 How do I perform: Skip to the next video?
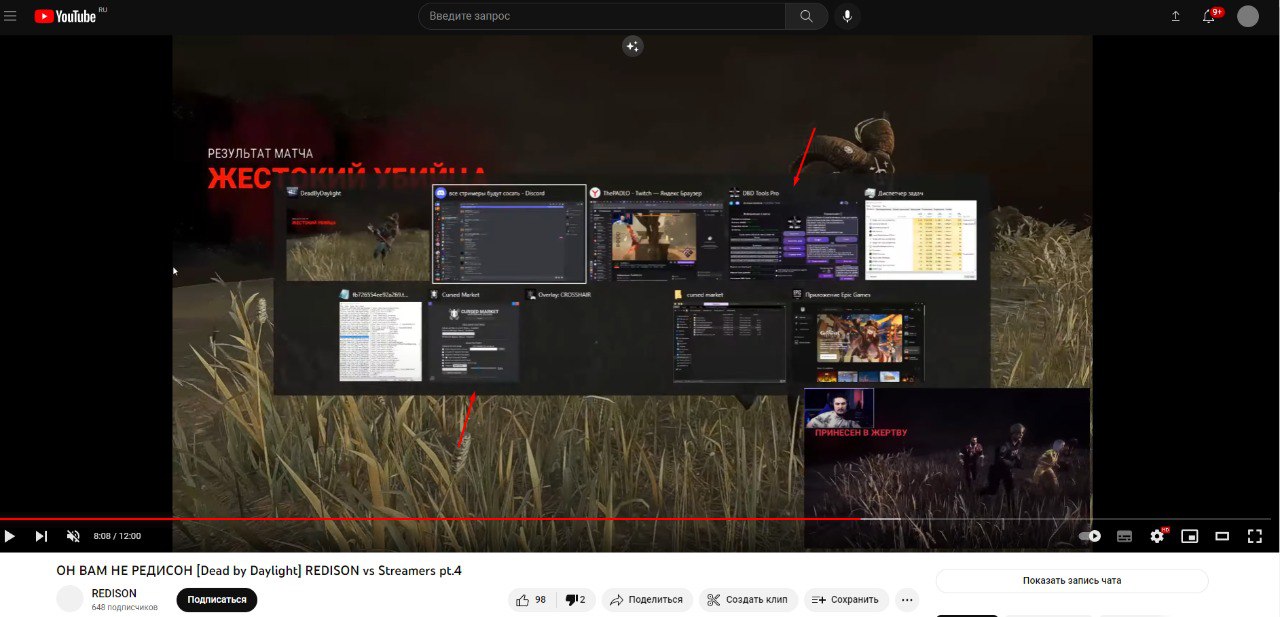point(41,536)
